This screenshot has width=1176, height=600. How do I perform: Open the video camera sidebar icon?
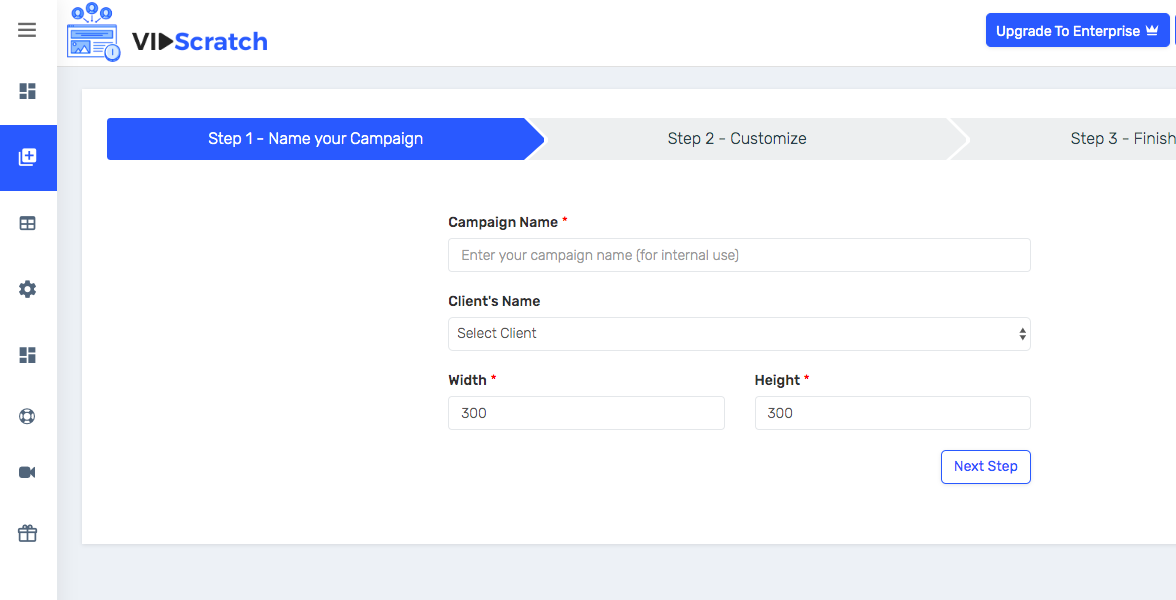[28, 472]
